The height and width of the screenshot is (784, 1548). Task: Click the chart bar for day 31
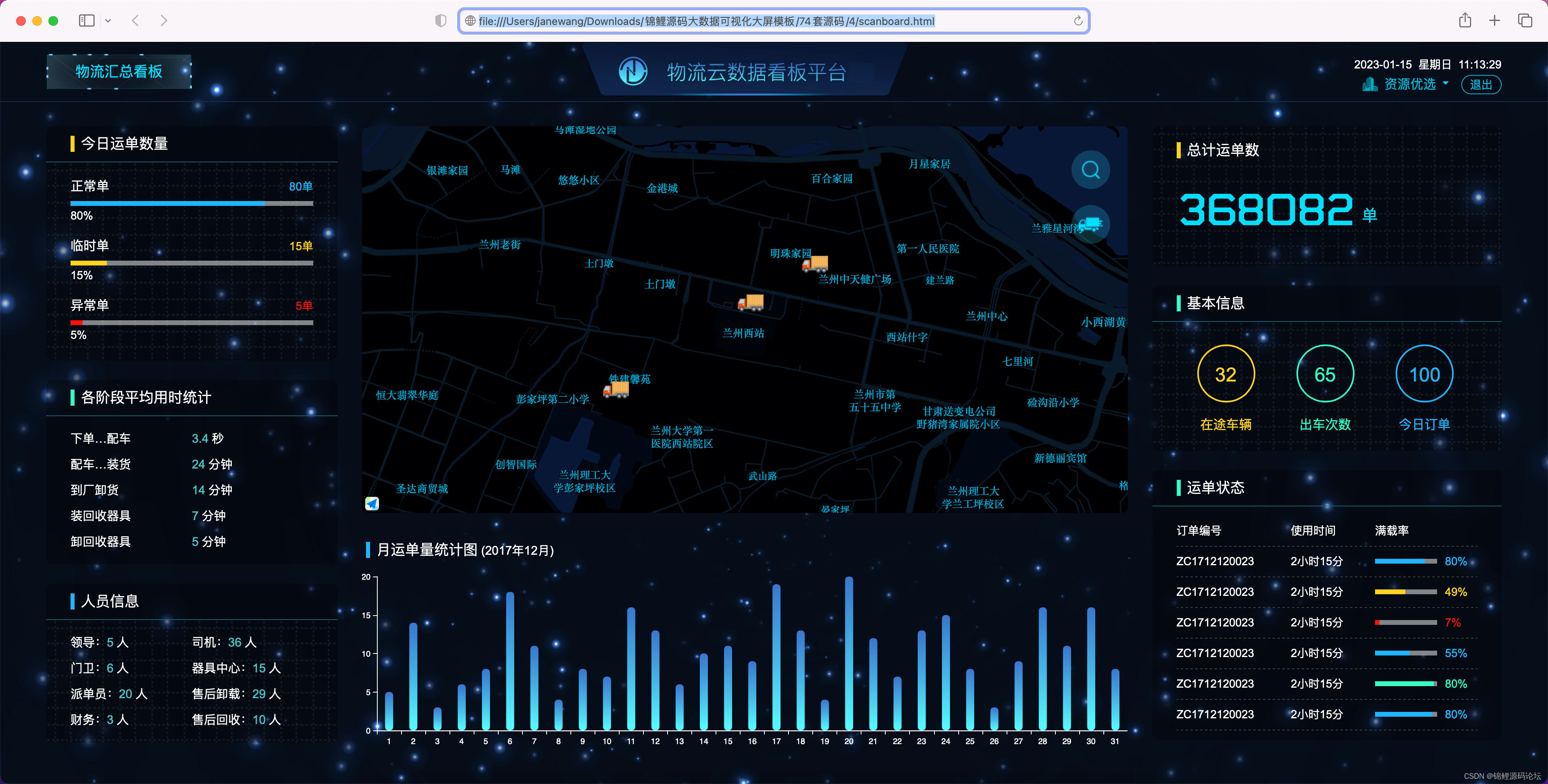(1115, 700)
